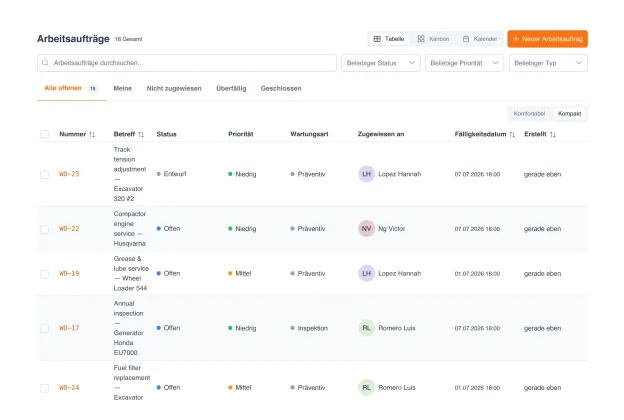Open the Alle offenen tab
This screenshot has height=420, width=624.
coord(71,88)
